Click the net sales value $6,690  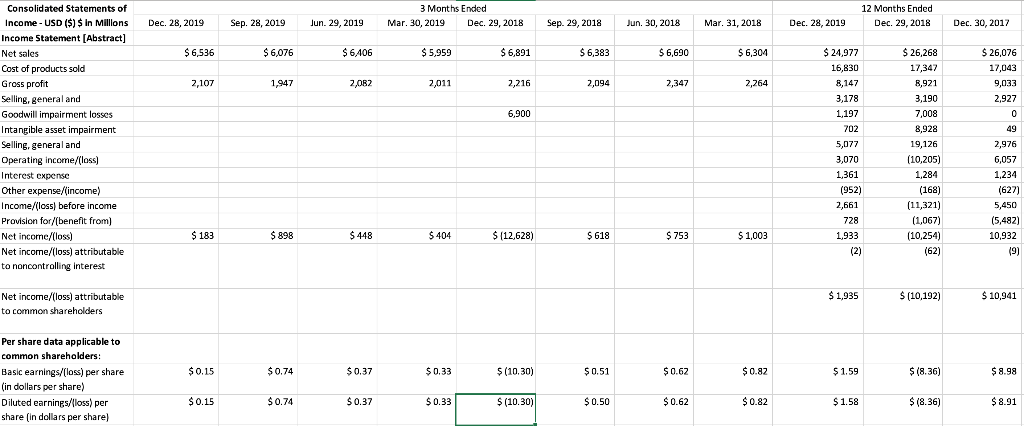coord(672,54)
